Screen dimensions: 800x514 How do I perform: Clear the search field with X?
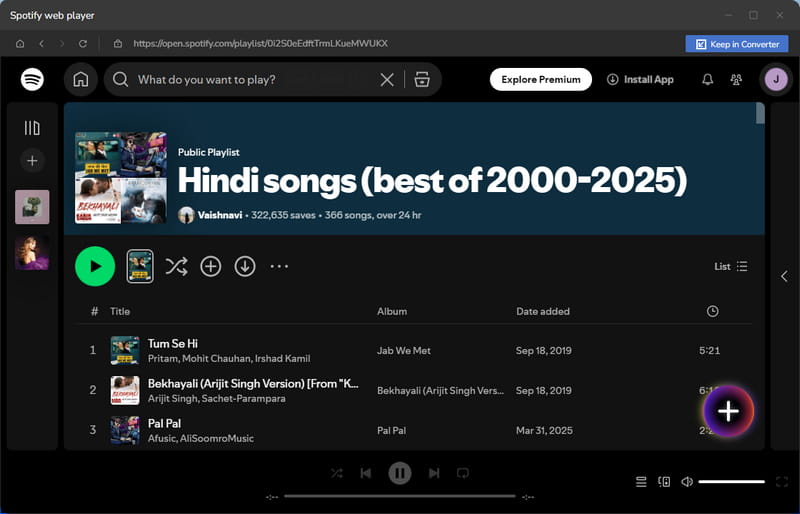click(387, 79)
